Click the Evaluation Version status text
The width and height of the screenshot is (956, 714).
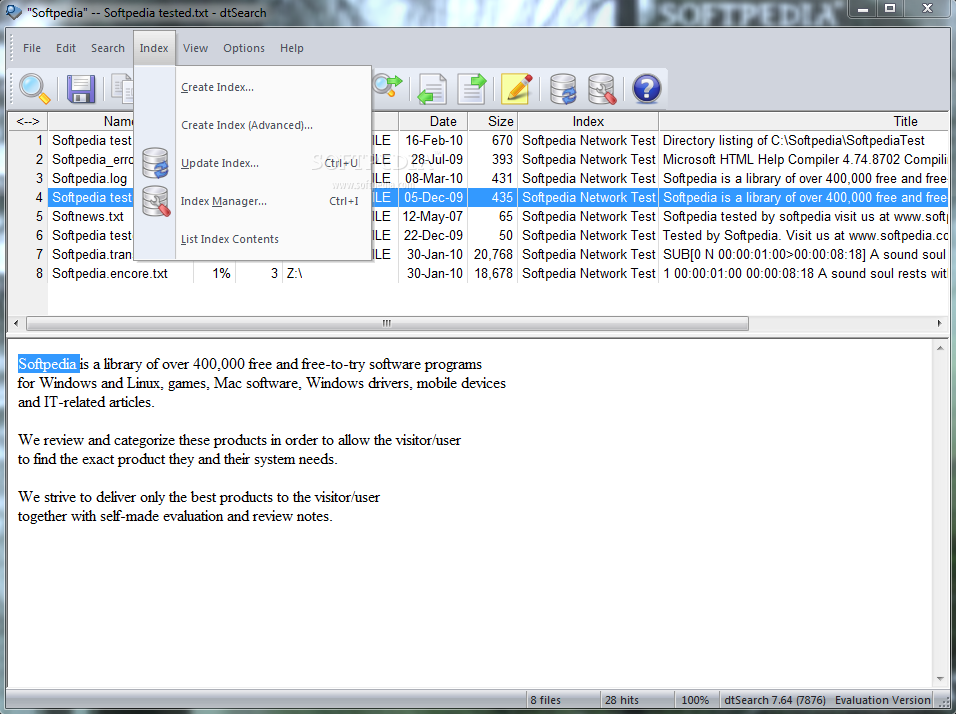pyautogui.click(x=882, y=700)
